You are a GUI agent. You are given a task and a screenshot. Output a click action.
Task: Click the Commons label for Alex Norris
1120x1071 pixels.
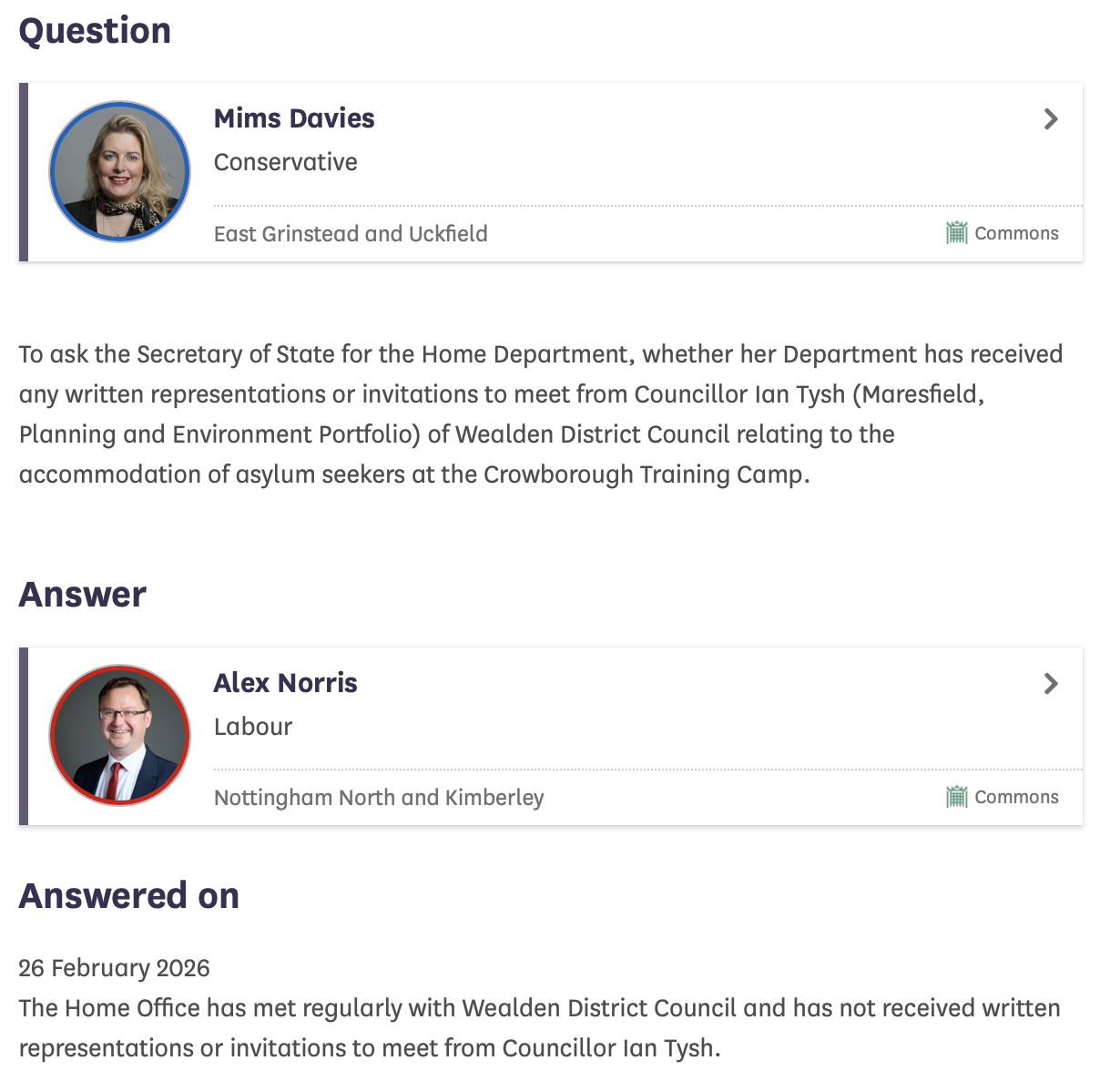(x=1016, y=797)
